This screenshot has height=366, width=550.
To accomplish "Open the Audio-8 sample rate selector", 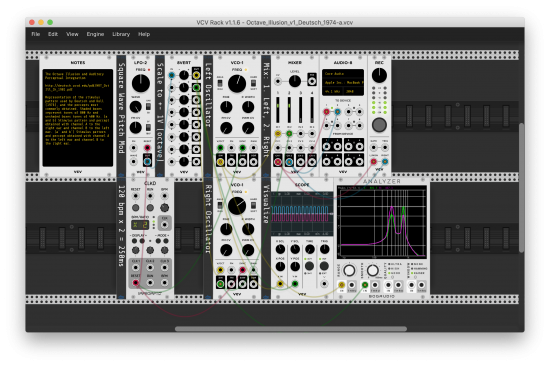I will click(x=333, y=91).
